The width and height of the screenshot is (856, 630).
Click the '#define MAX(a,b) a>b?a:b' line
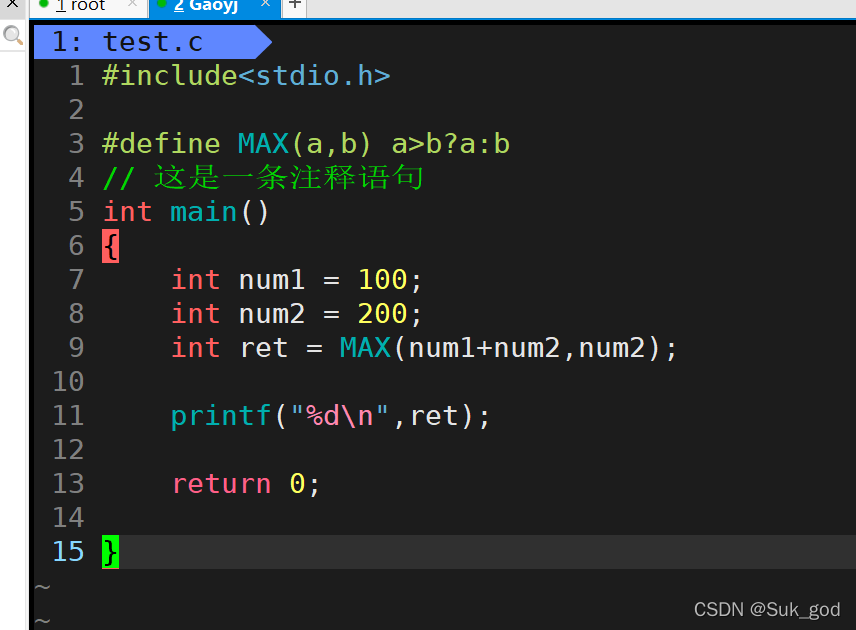306,144
